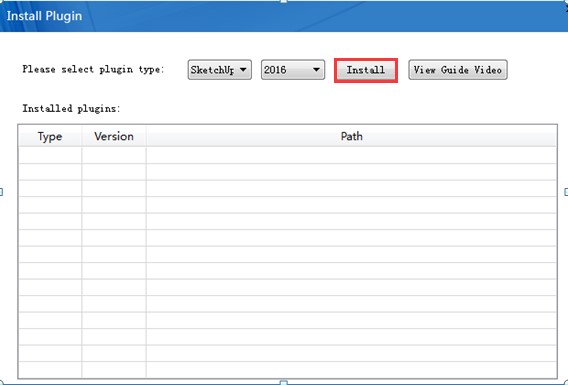The height and width of the screenshot is (385, 568).
Task: Select the last row of the plugins table
Action: click(288, 369)
